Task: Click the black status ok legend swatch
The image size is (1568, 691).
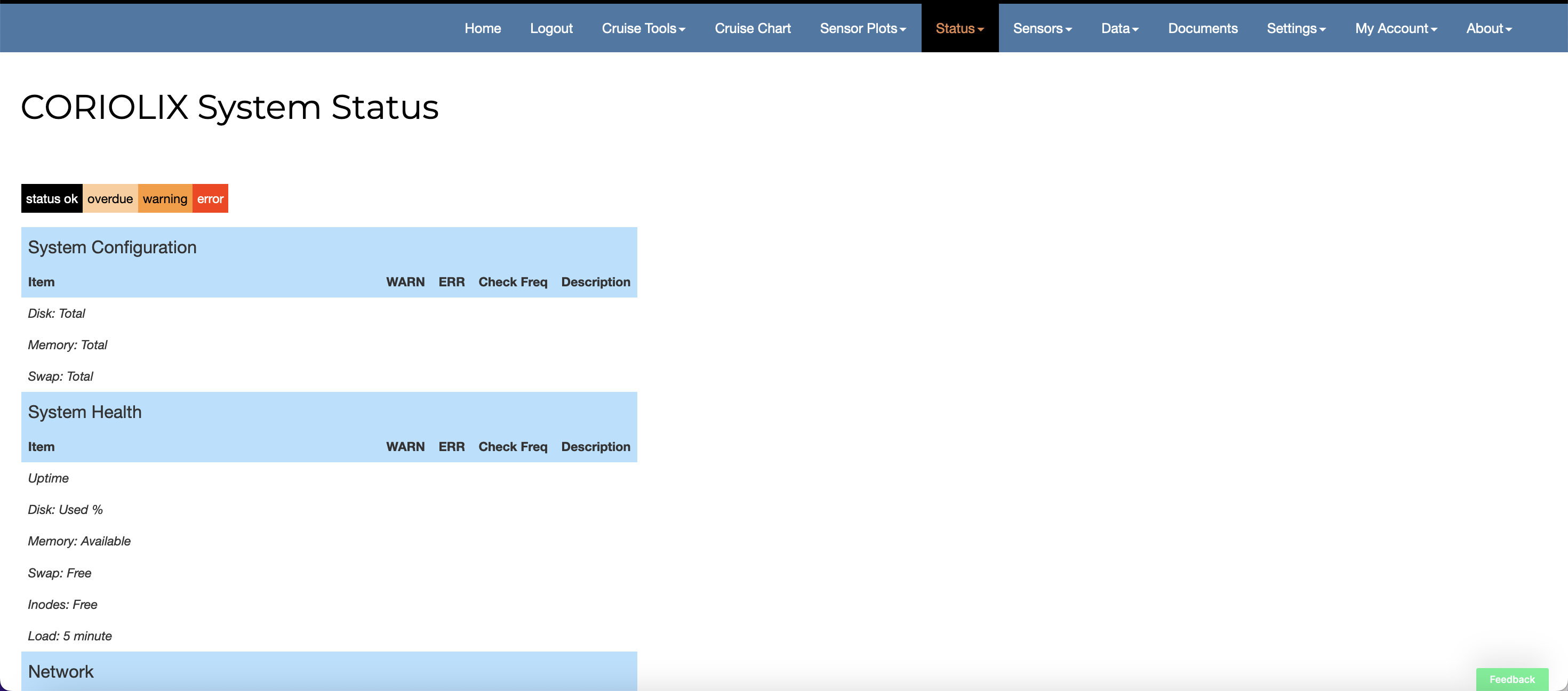Action: (52, 199)
